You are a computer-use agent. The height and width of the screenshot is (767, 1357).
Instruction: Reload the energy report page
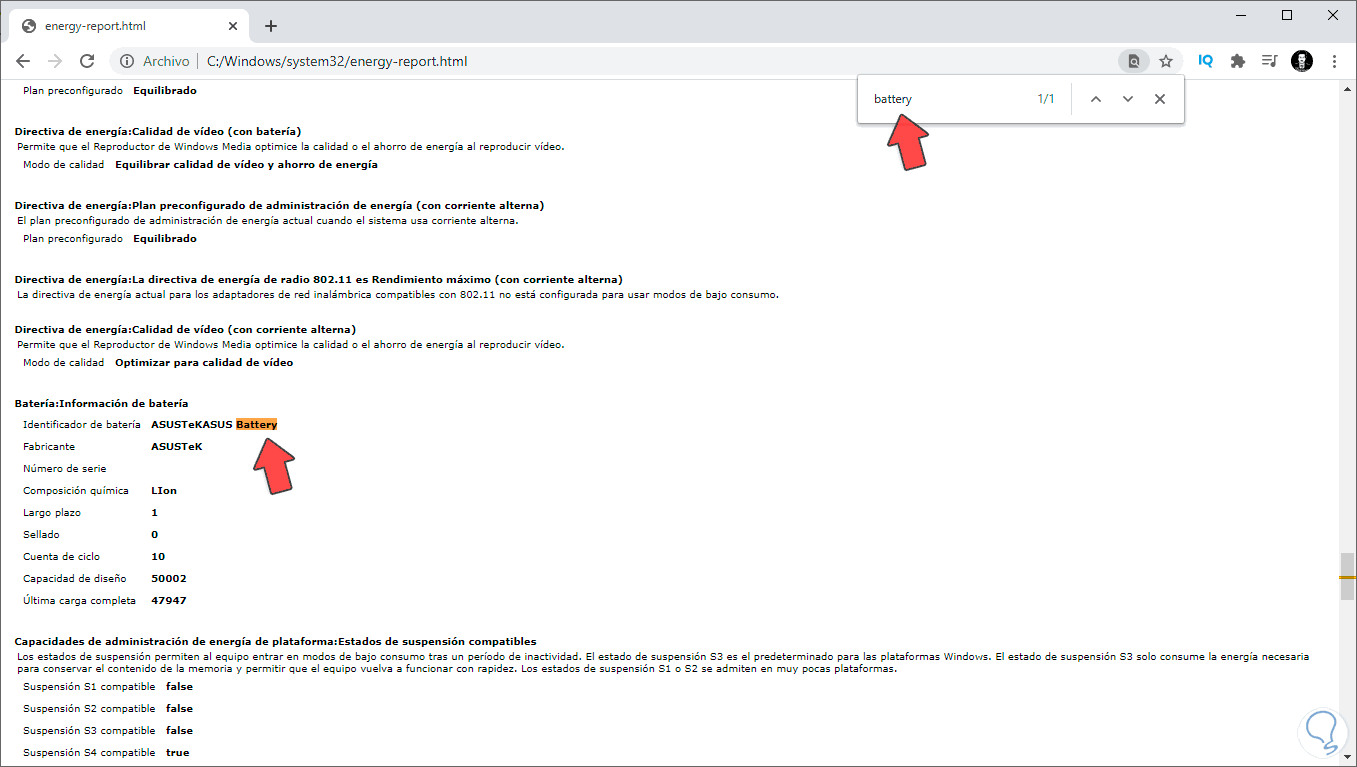click(87, 61)
